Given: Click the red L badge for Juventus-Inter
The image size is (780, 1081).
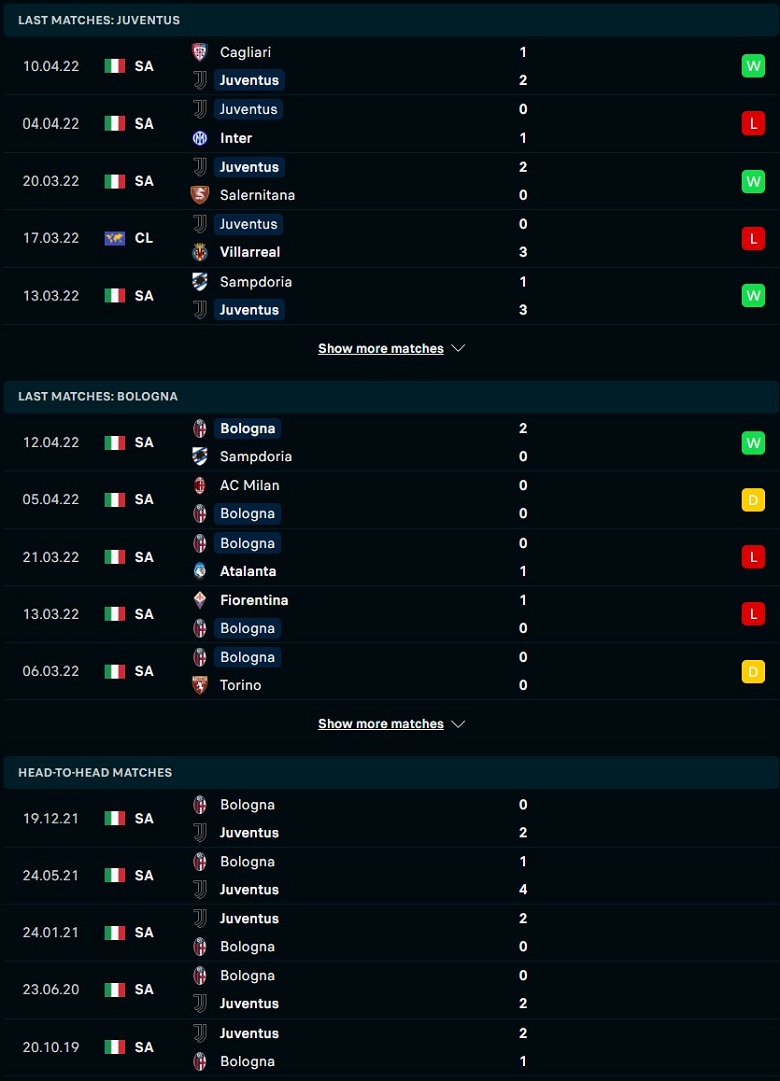Looking at the screenshot, I should pos(753,123).
